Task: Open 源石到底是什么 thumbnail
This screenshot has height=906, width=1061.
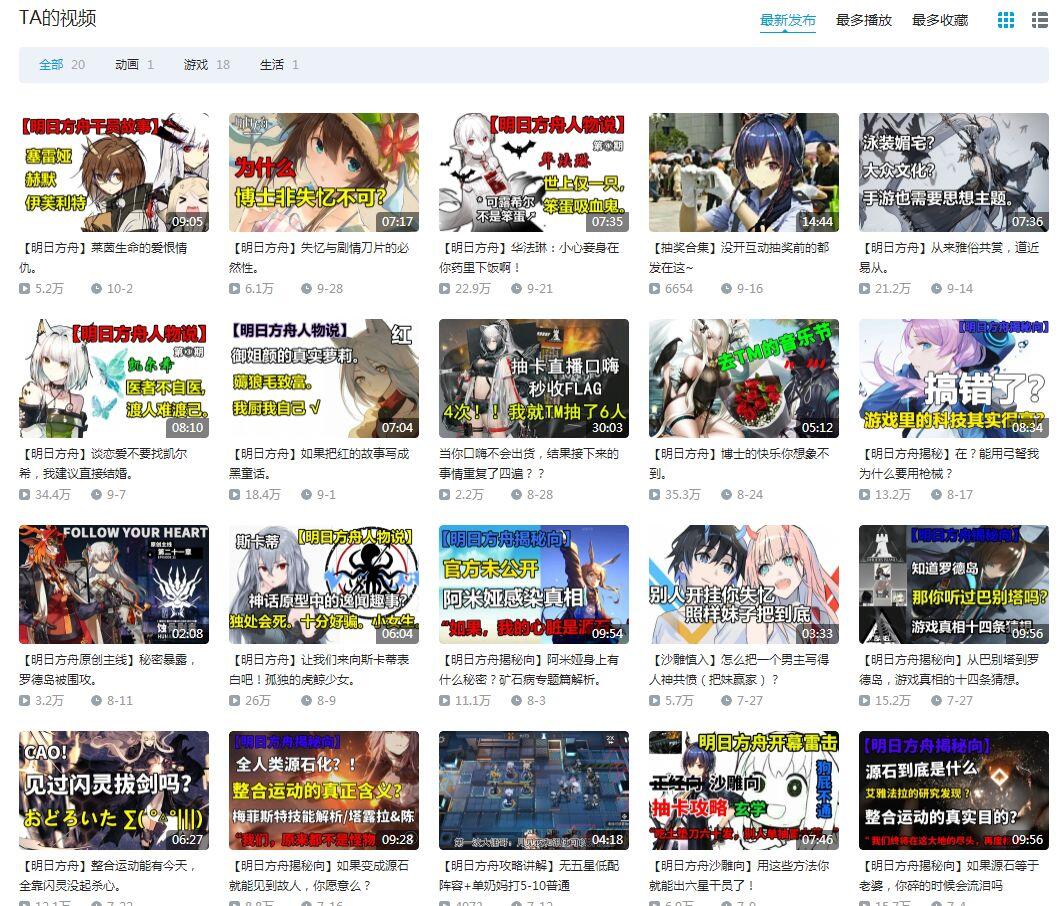Action: click(953, 790)
